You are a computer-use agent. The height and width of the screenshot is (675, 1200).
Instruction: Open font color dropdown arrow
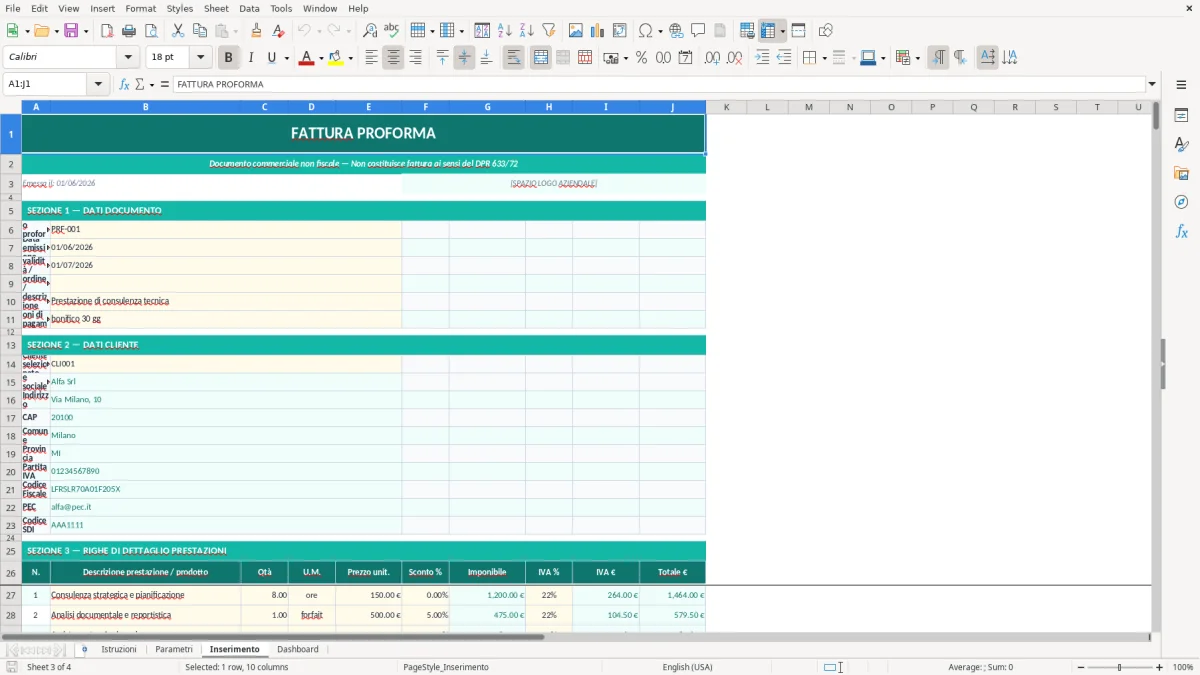[x=321, y=58]
